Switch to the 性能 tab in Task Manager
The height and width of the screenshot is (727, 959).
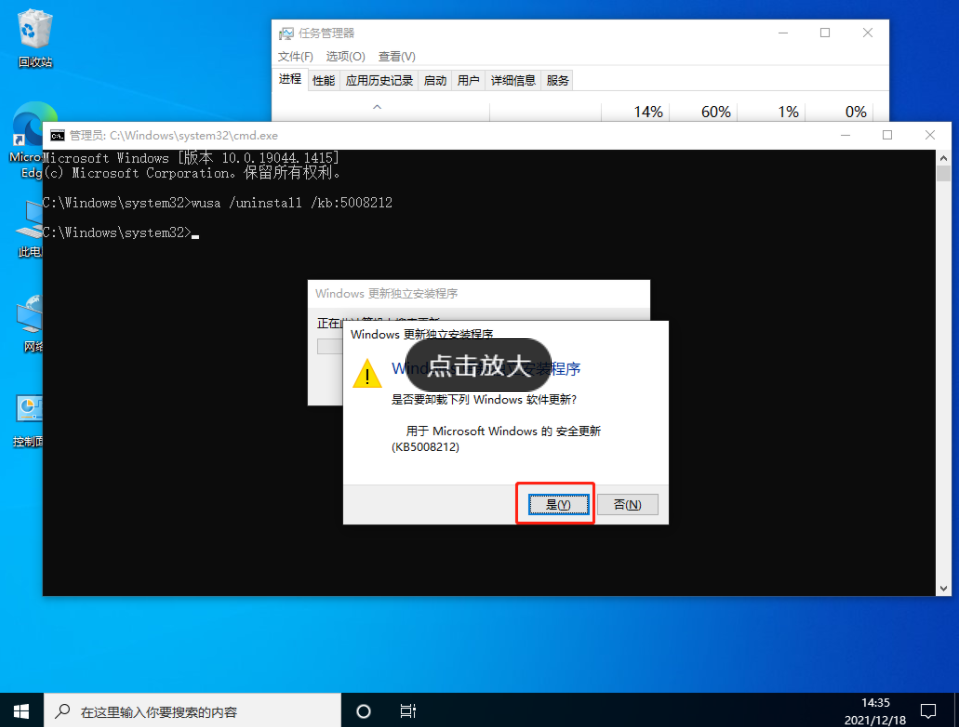[x=322, y=80]
